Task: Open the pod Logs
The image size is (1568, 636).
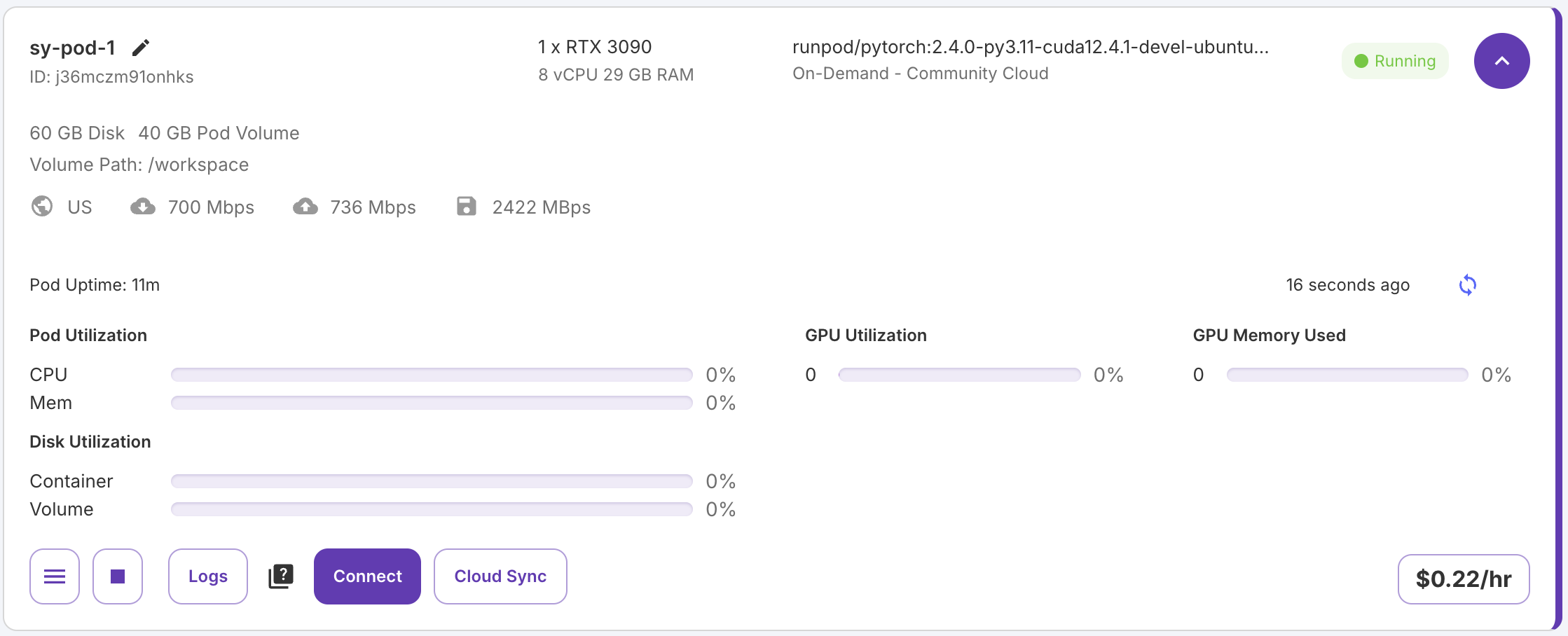Action: pos(208,576)
